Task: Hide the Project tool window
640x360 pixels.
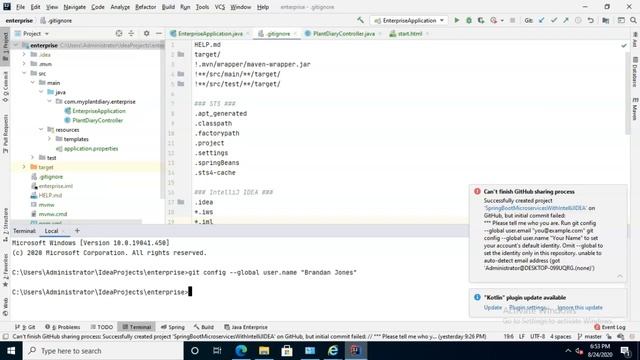Action: tap(159, 33)
